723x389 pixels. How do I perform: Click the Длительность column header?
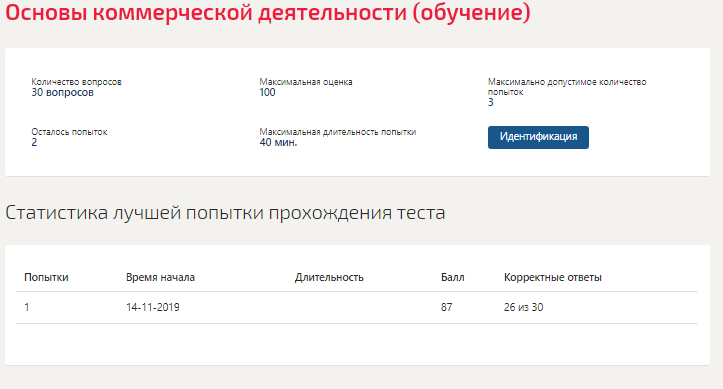(x=329, y=277)
